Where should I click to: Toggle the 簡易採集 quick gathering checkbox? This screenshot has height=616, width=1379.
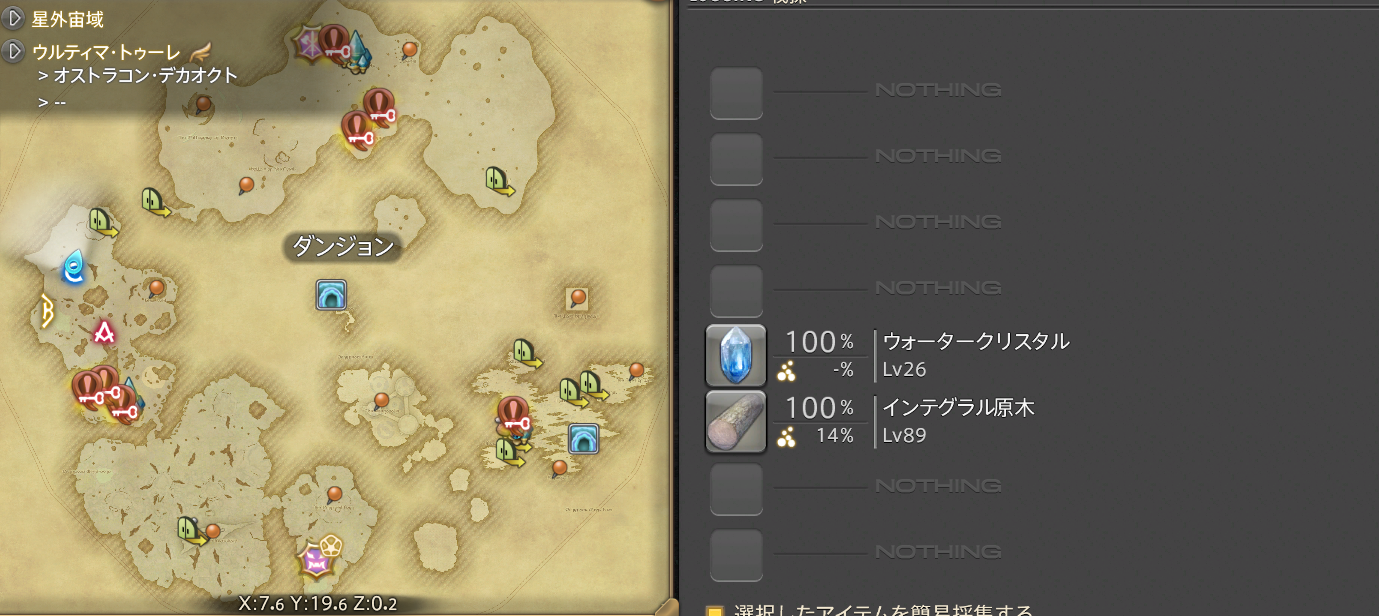[x=714, y=611]
